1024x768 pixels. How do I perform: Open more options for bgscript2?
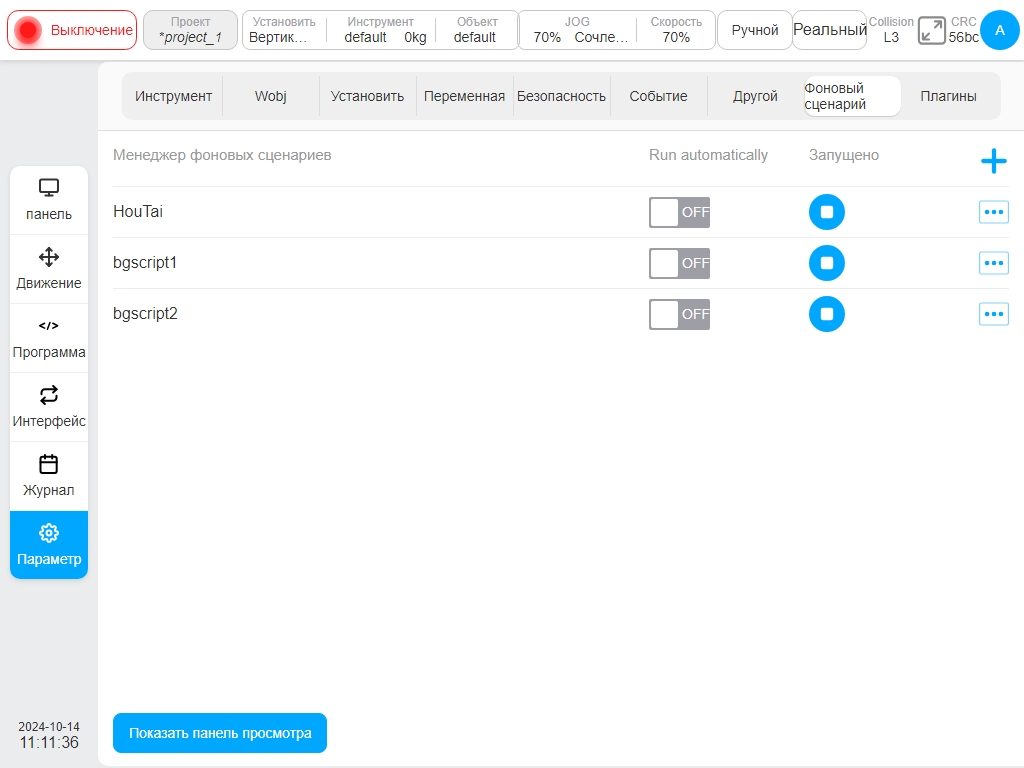click(x=993, y=314)
